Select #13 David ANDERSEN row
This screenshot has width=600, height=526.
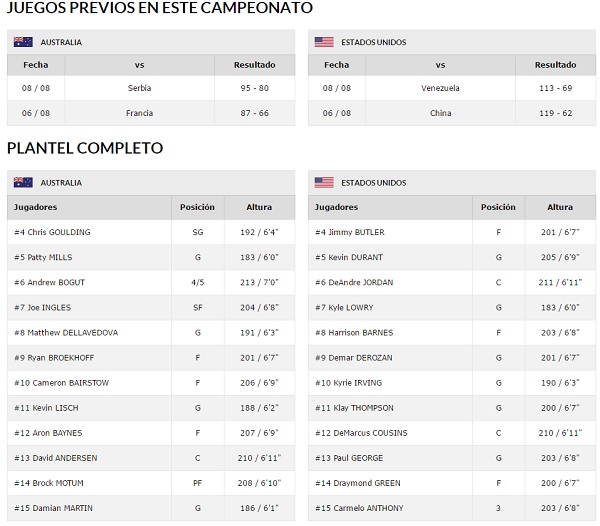[151, 458]
